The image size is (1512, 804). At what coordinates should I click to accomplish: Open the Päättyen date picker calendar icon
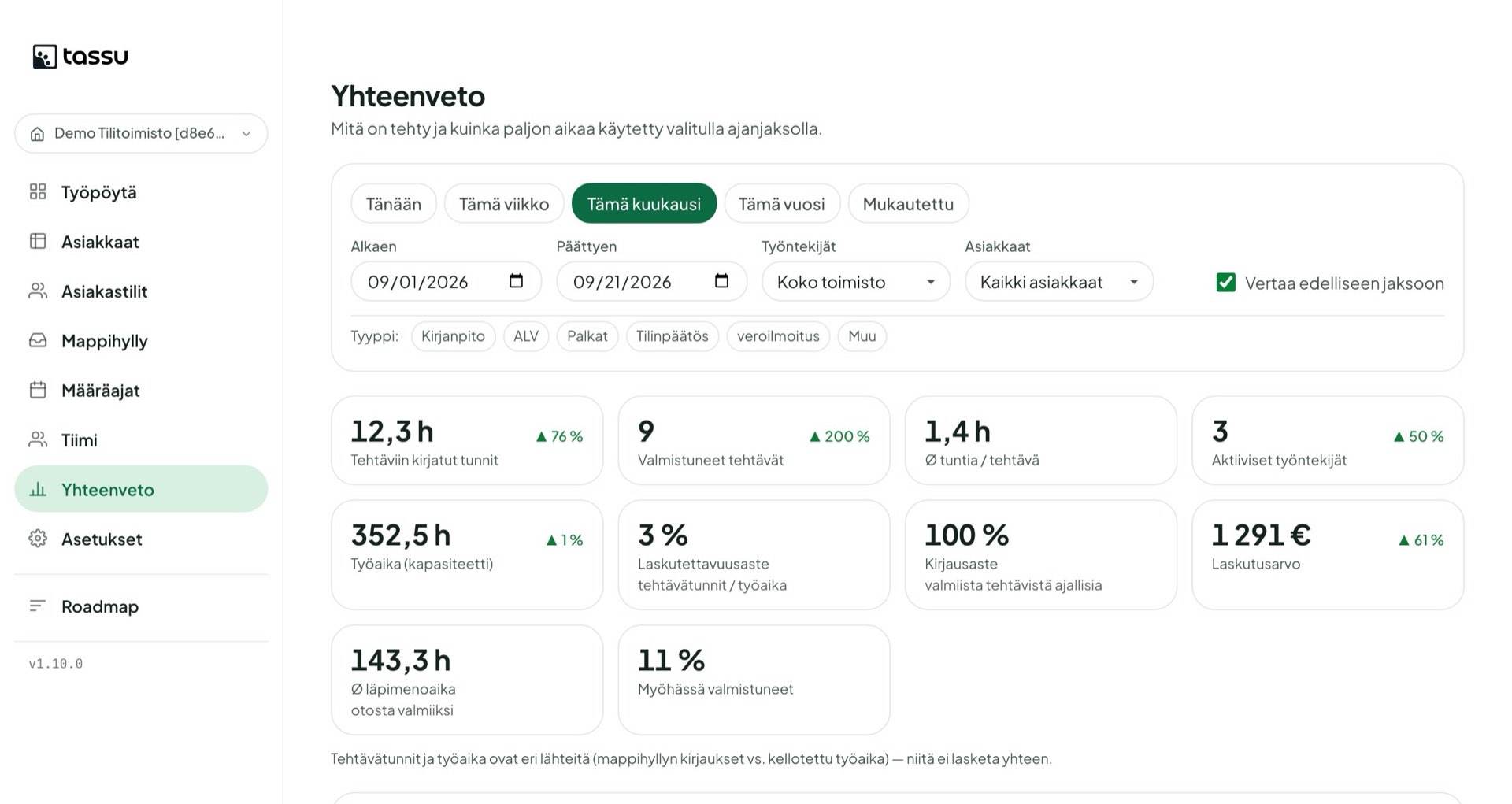coord(721,281)
